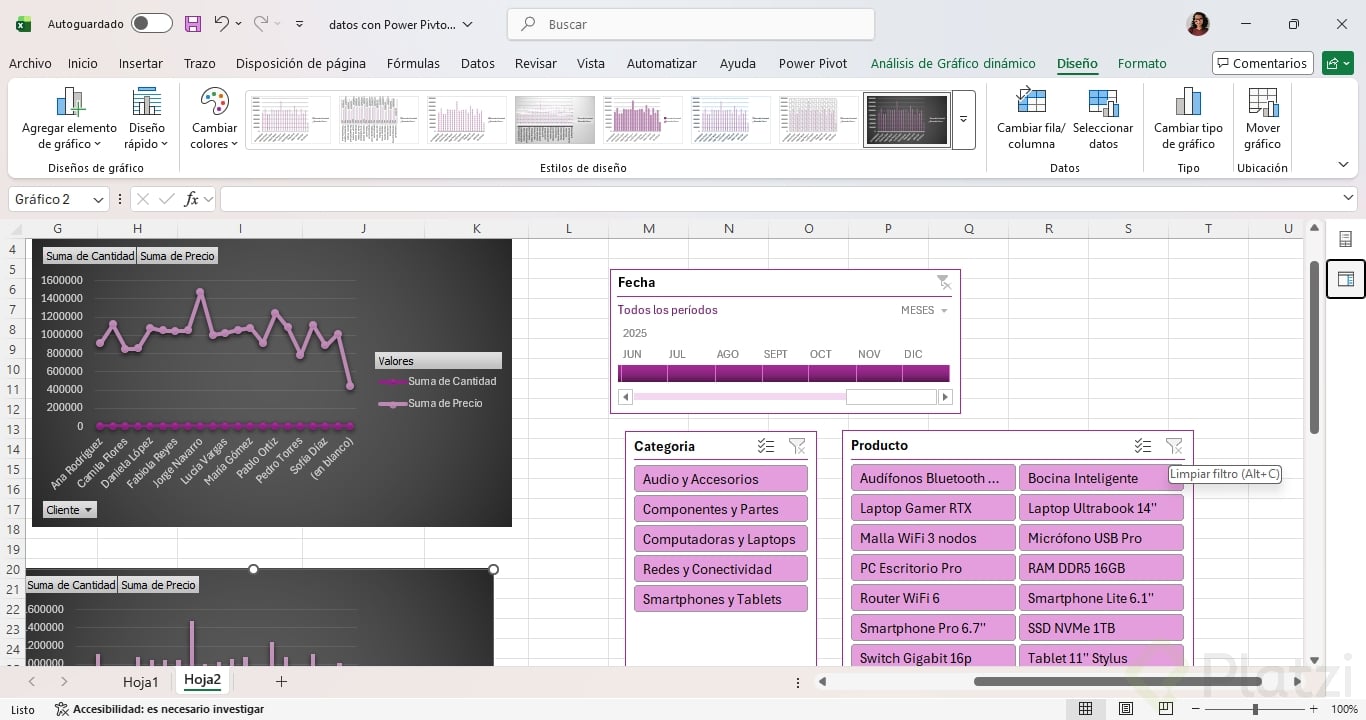Add a new sheet with plus icon
1366x720 pixels.
click(x=281, y=681)
